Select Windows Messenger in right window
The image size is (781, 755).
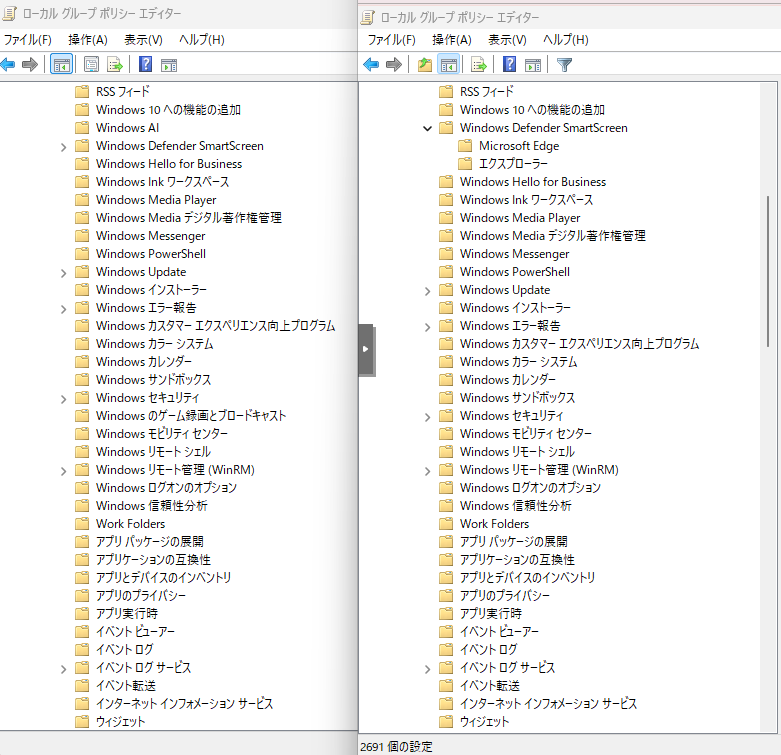point(515,254)
